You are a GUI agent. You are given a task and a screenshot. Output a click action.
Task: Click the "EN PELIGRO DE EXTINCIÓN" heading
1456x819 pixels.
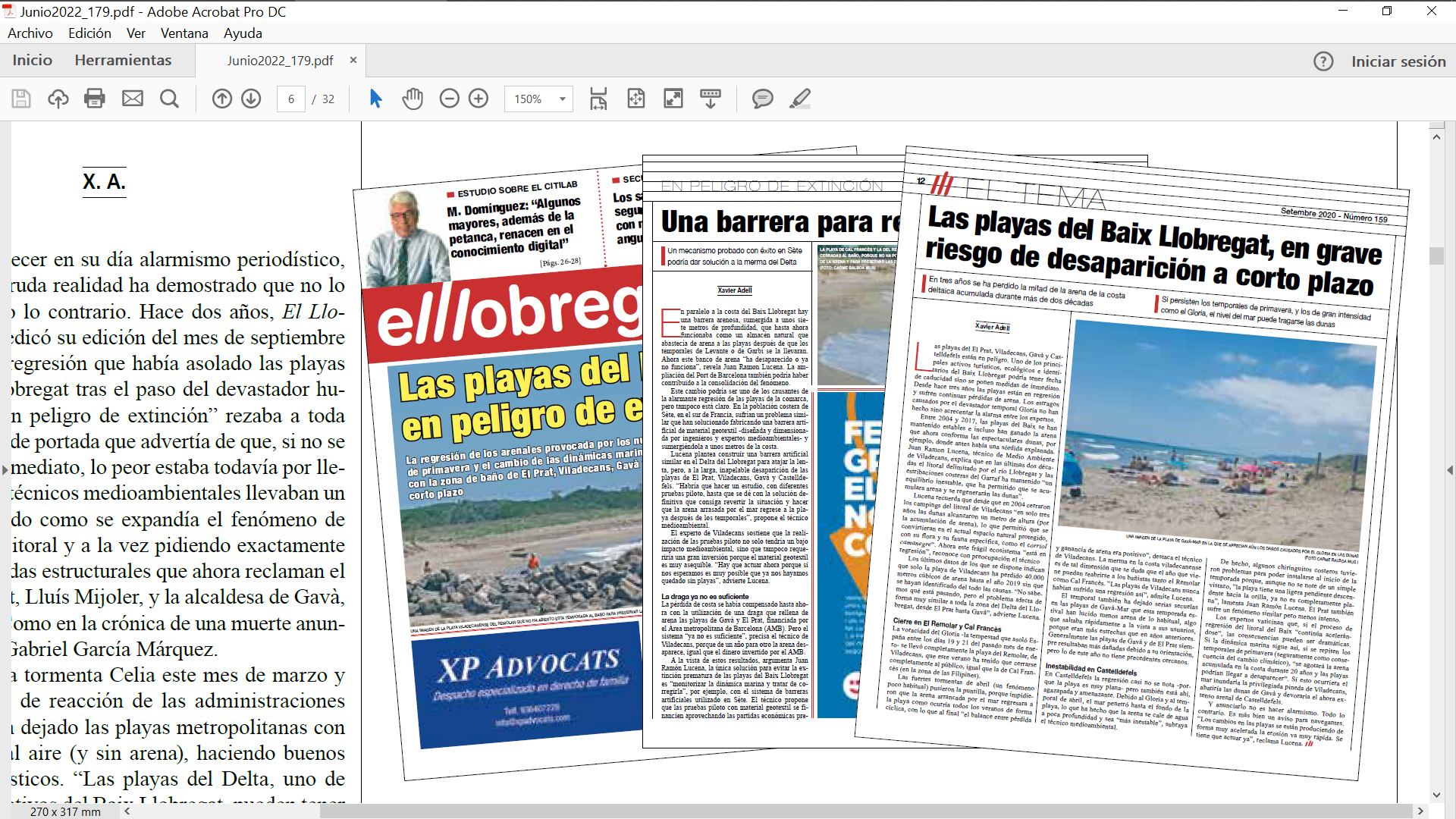(x=772, y=186)
